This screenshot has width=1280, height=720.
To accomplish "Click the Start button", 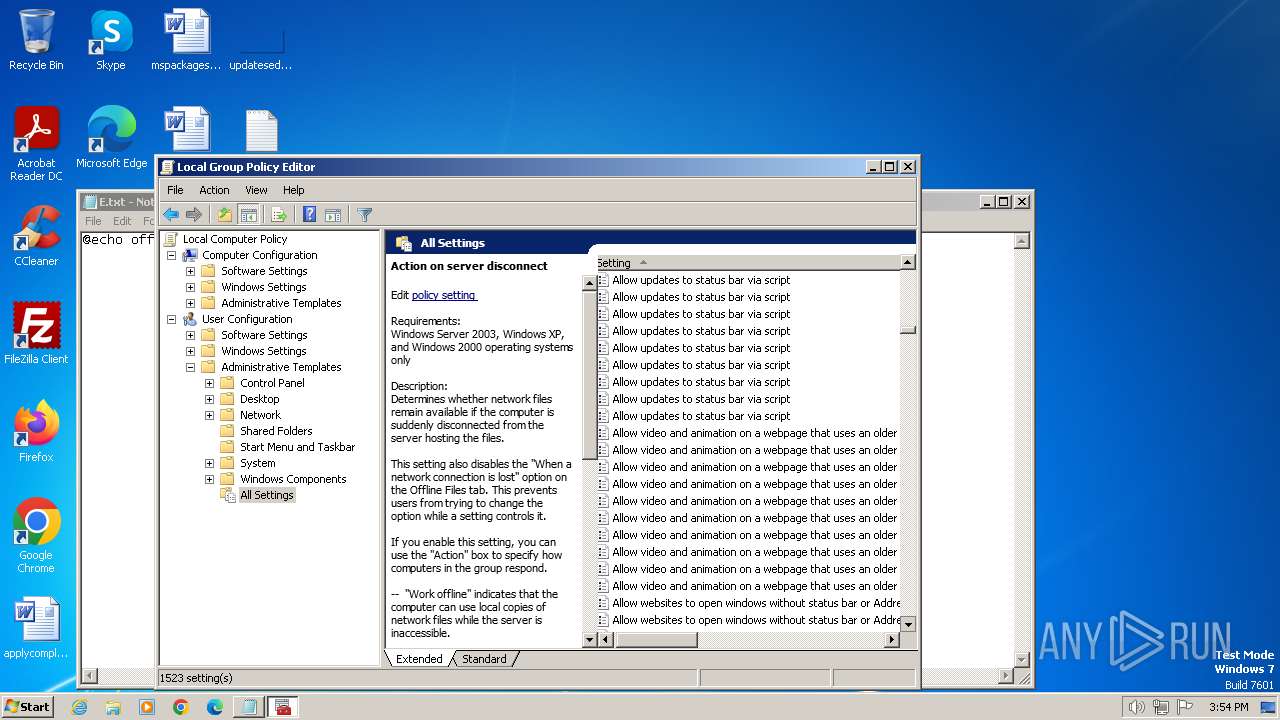I will (x=28, y=707).
